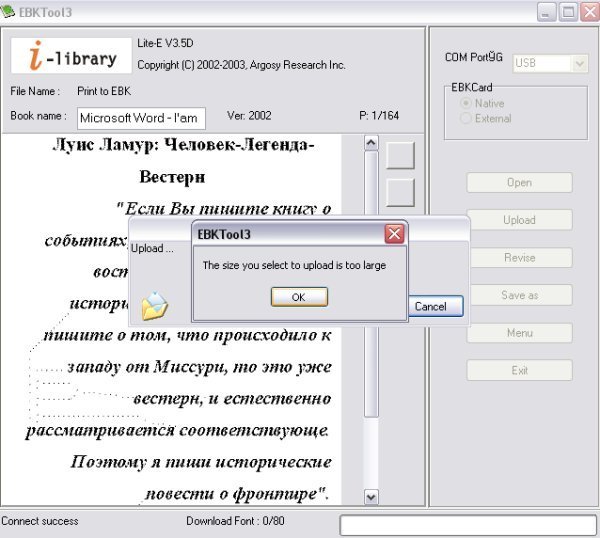Click the 'Print to EBK' file name text
This screenshot has height=538, width=600.
tap(104, 91)
